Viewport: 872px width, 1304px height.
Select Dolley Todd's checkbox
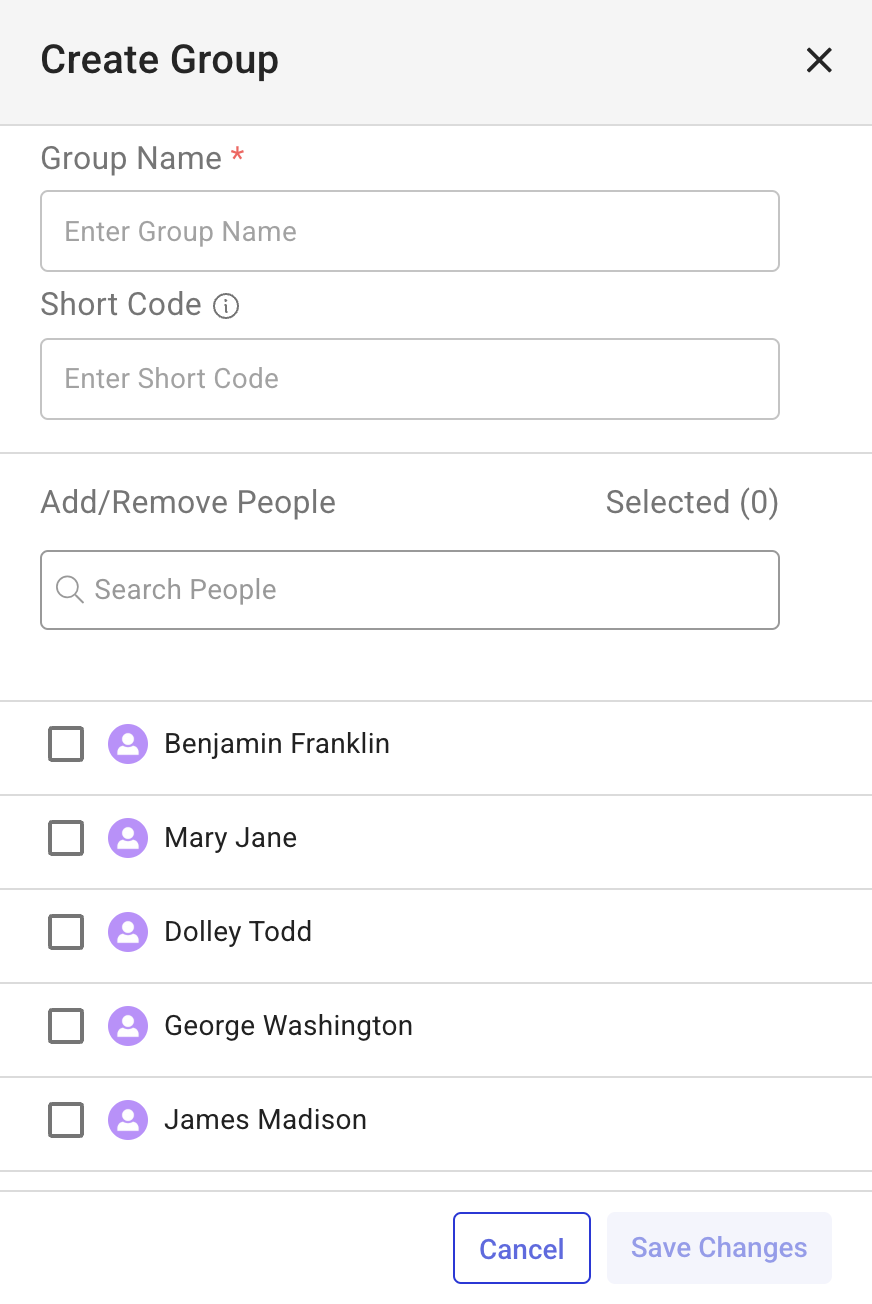(66, 932)
